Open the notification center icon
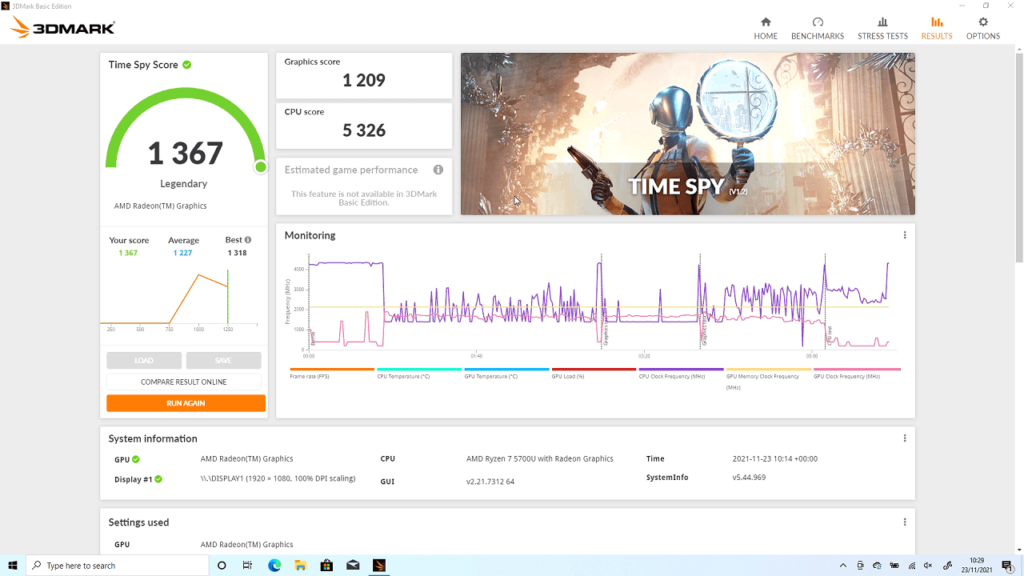 (1008, 566)
